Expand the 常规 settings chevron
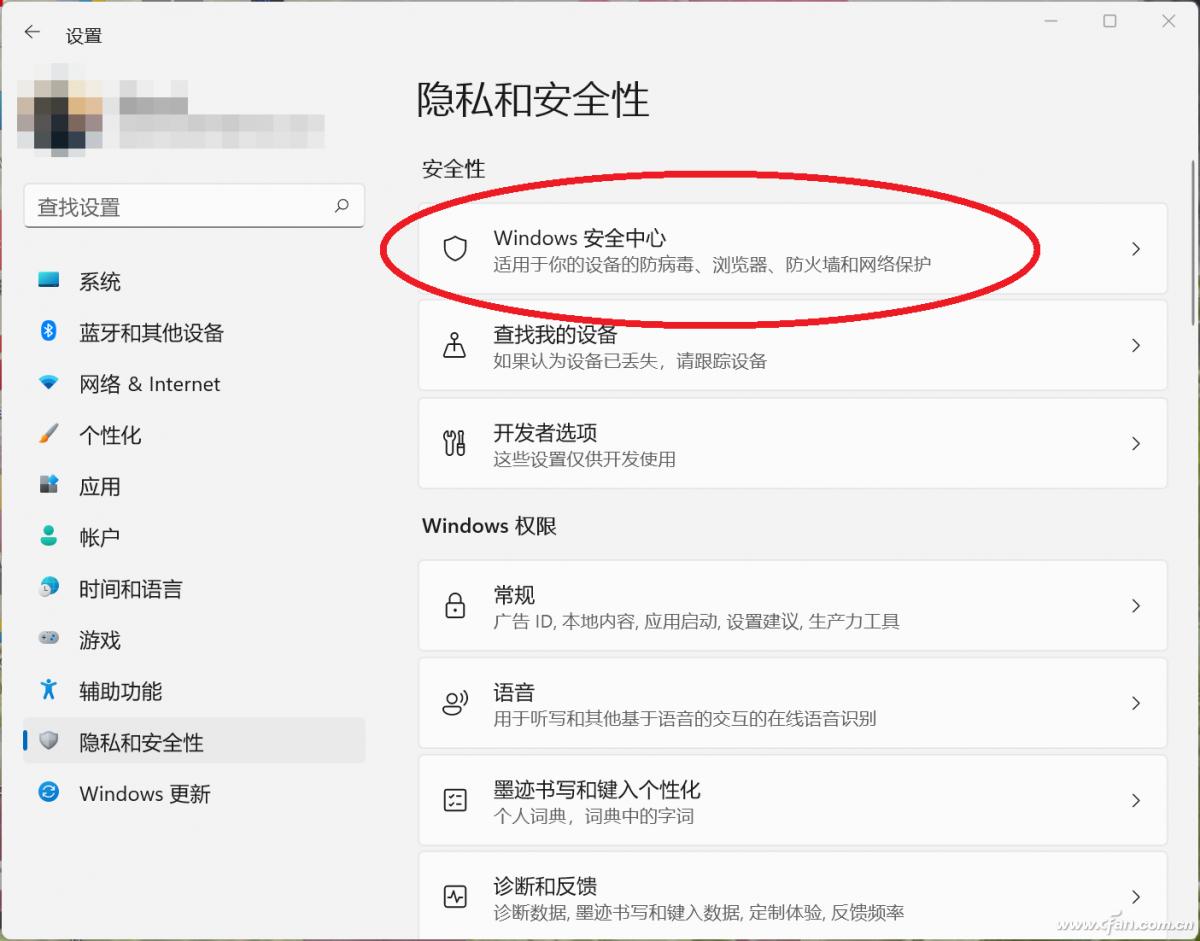This screenshot has width=1200, height=941. click(1136, 606)
